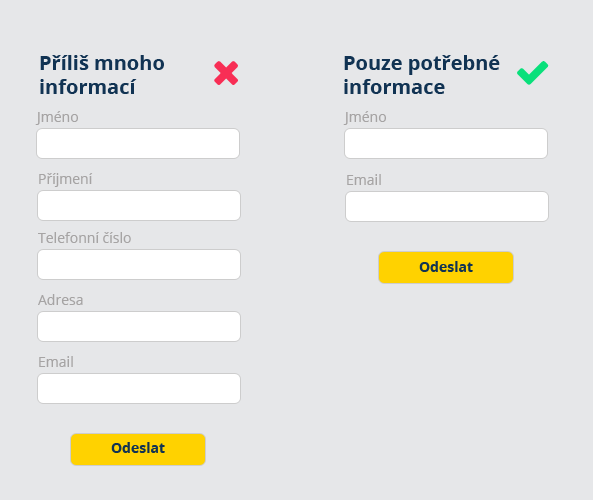Click the red X cross icon
The width and height of the screenshot is (593, 500).
click(x=226, y=73)
